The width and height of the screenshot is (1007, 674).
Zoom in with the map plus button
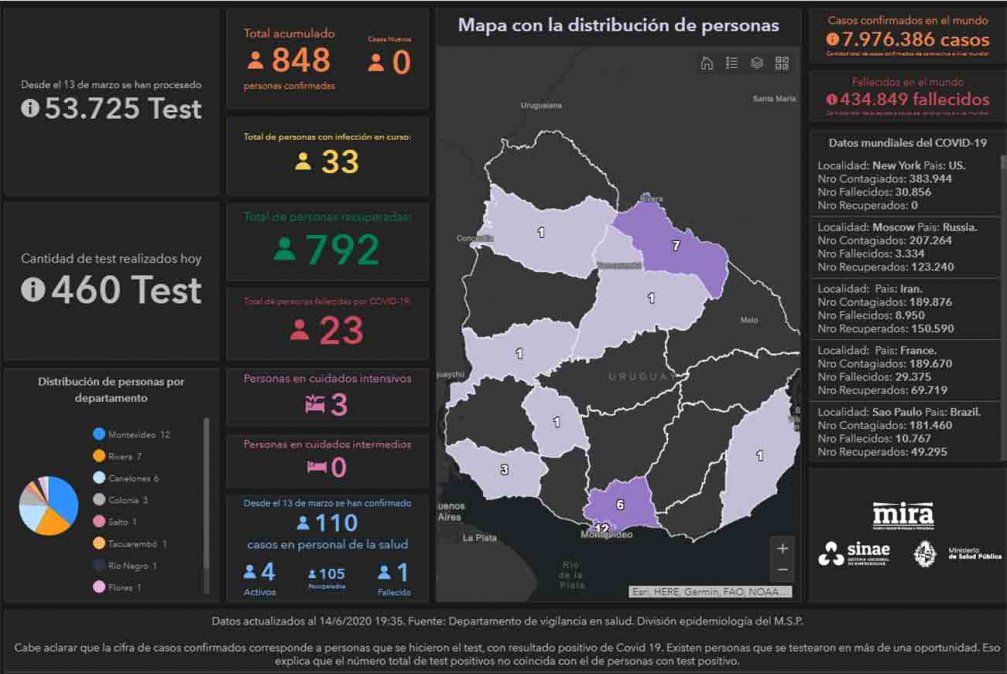[782, 548]
